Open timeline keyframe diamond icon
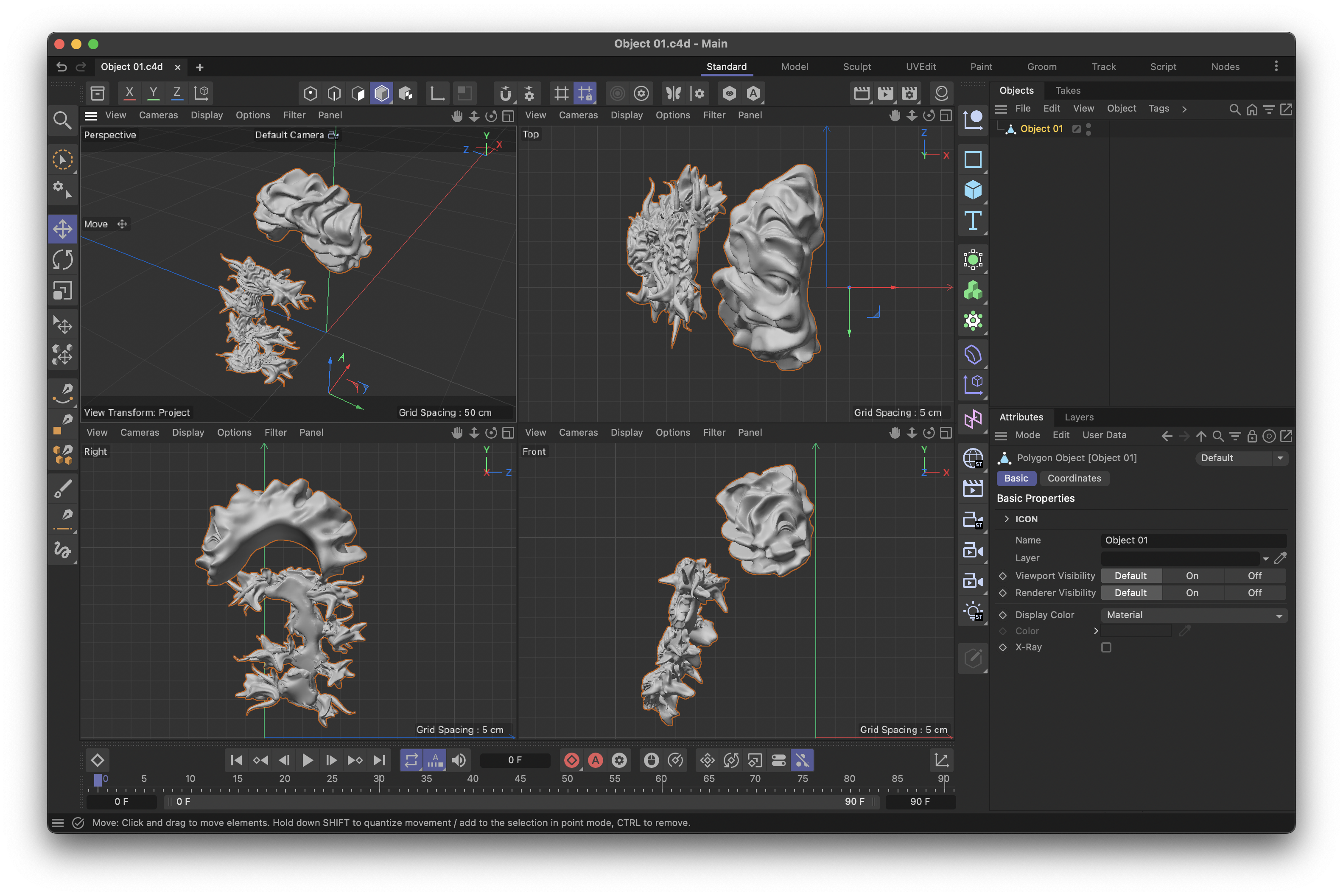 click(x=98, y=760)
